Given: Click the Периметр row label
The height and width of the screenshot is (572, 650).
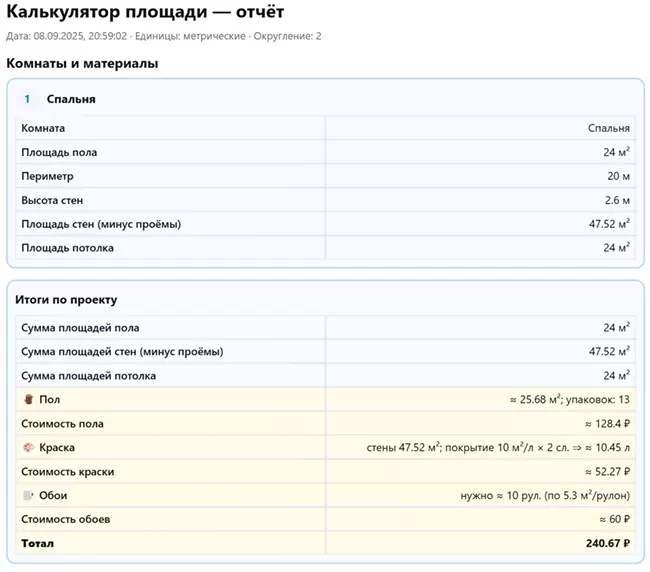Looking at the screenshot, I should (x=47, y=176).
